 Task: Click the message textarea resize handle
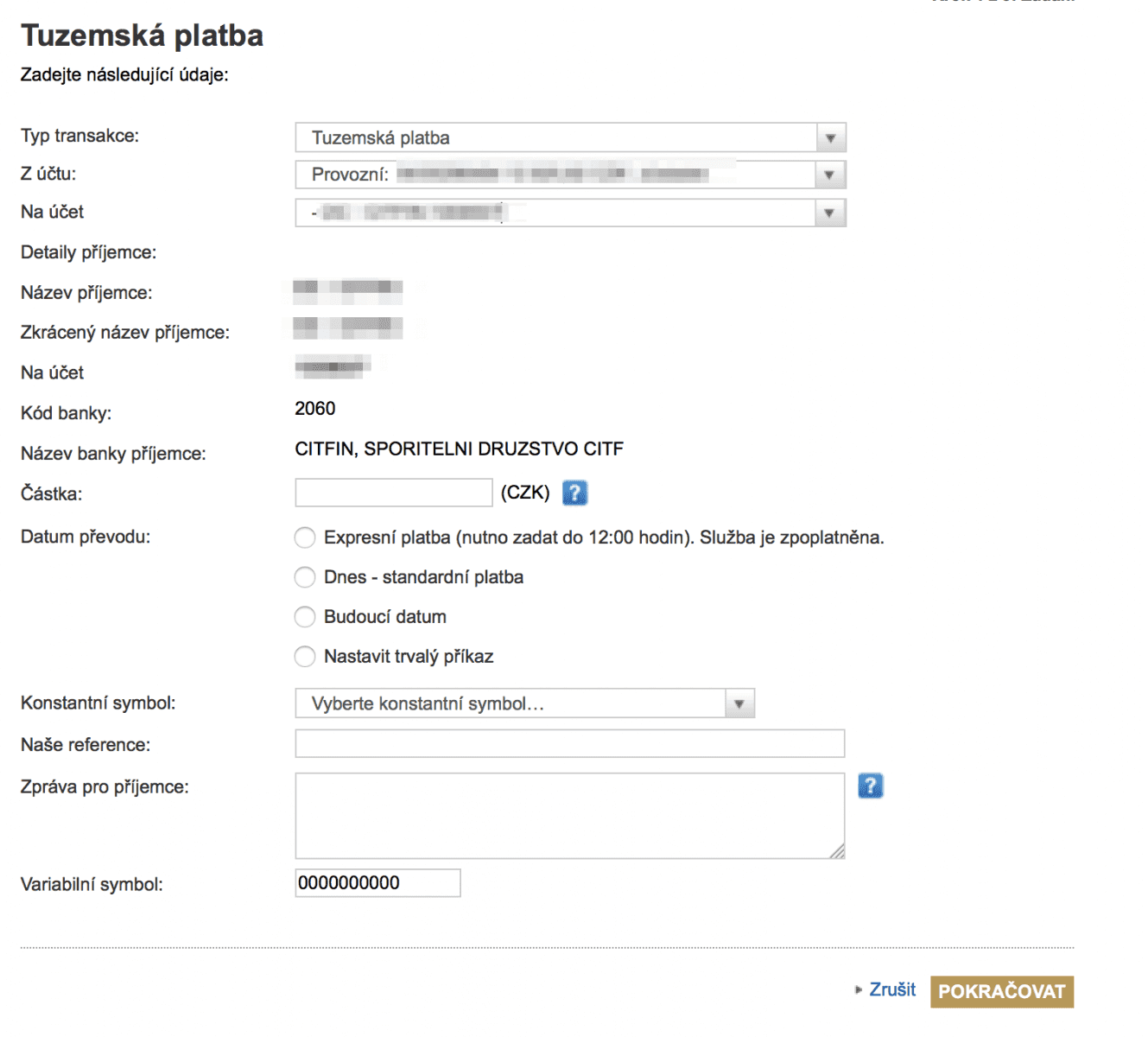[837, 851]
